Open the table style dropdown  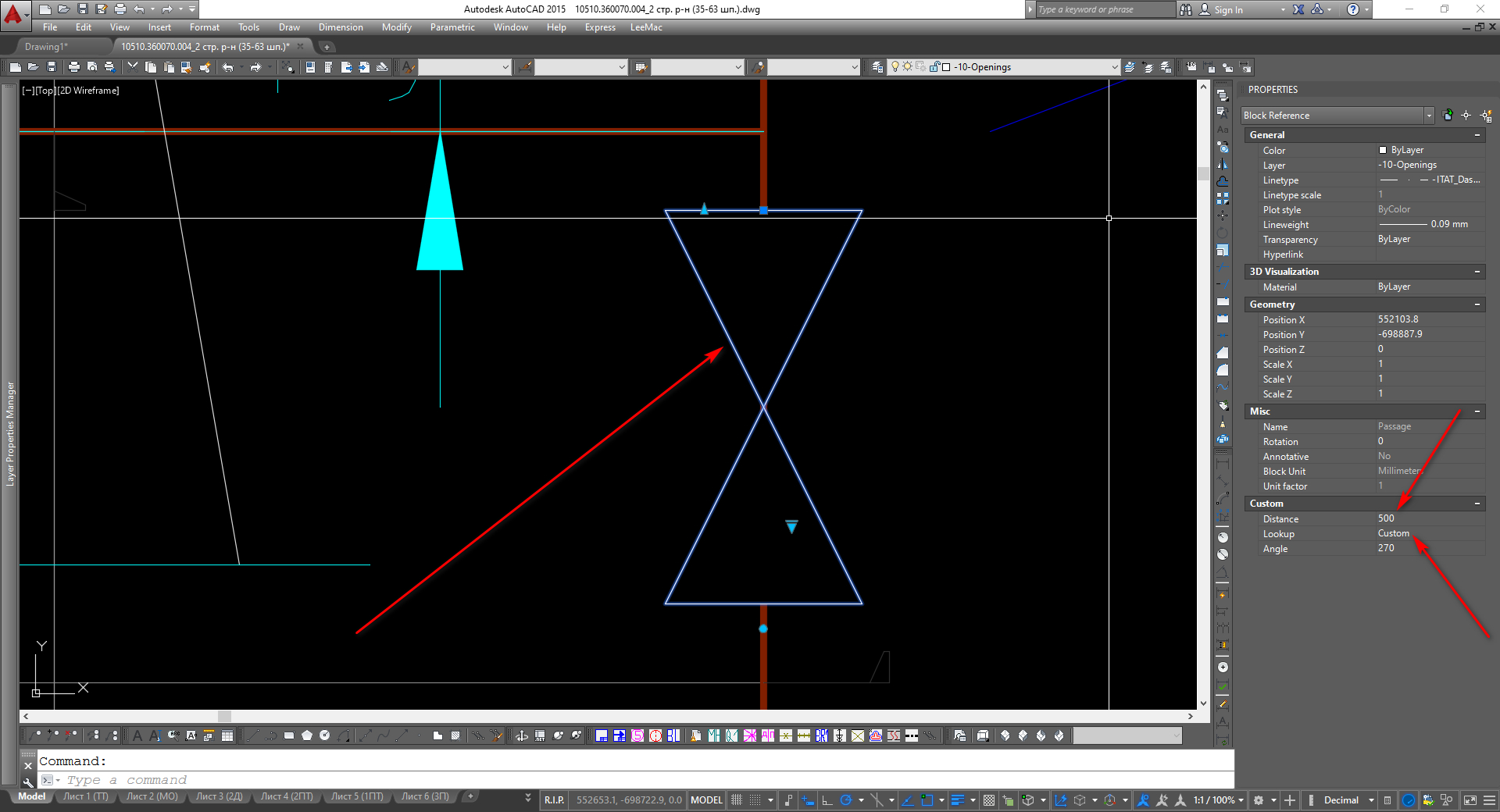click(738, 67)
